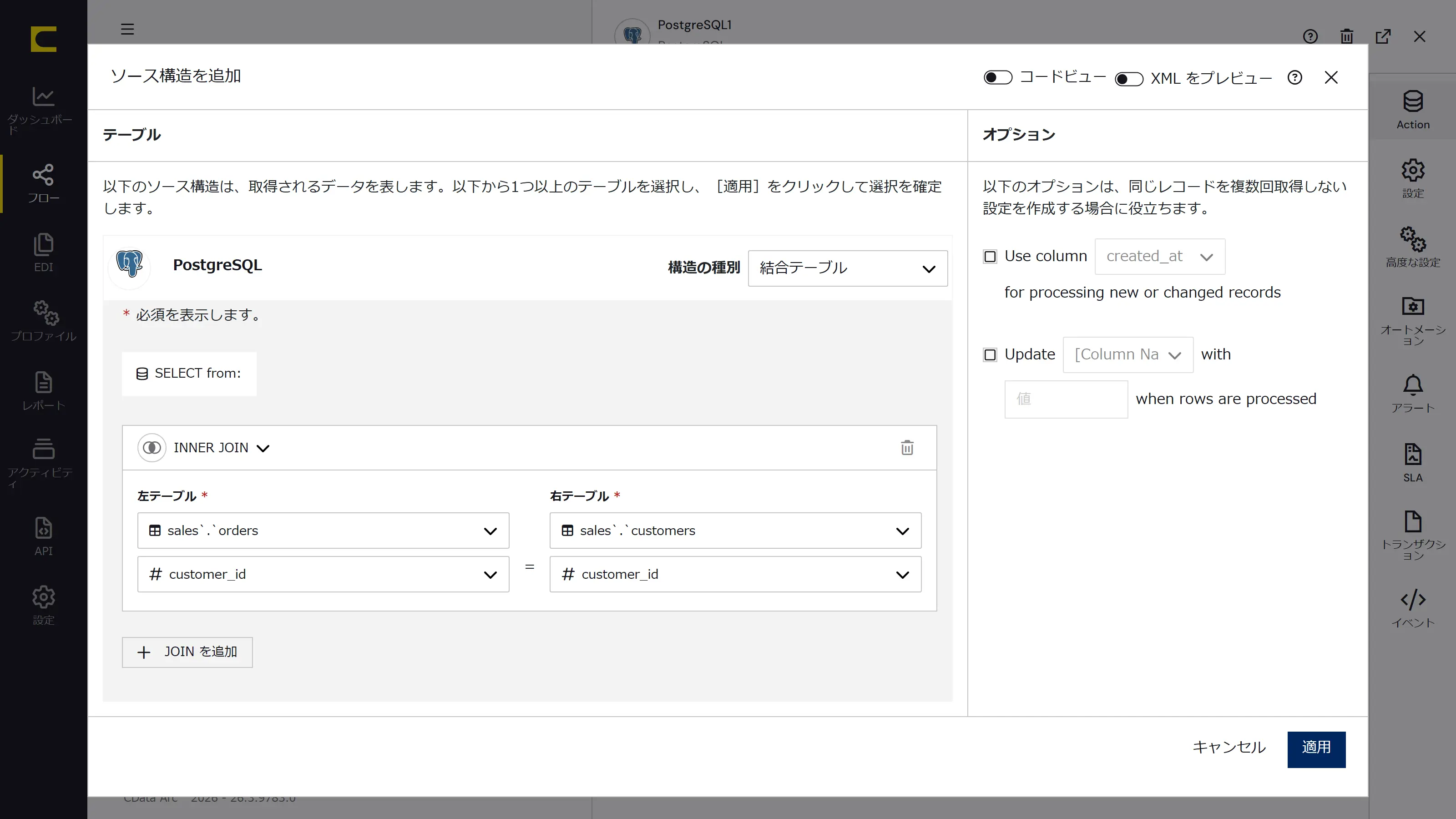Toggle the XML をプレビュー switch

[x=1129, y=79]
